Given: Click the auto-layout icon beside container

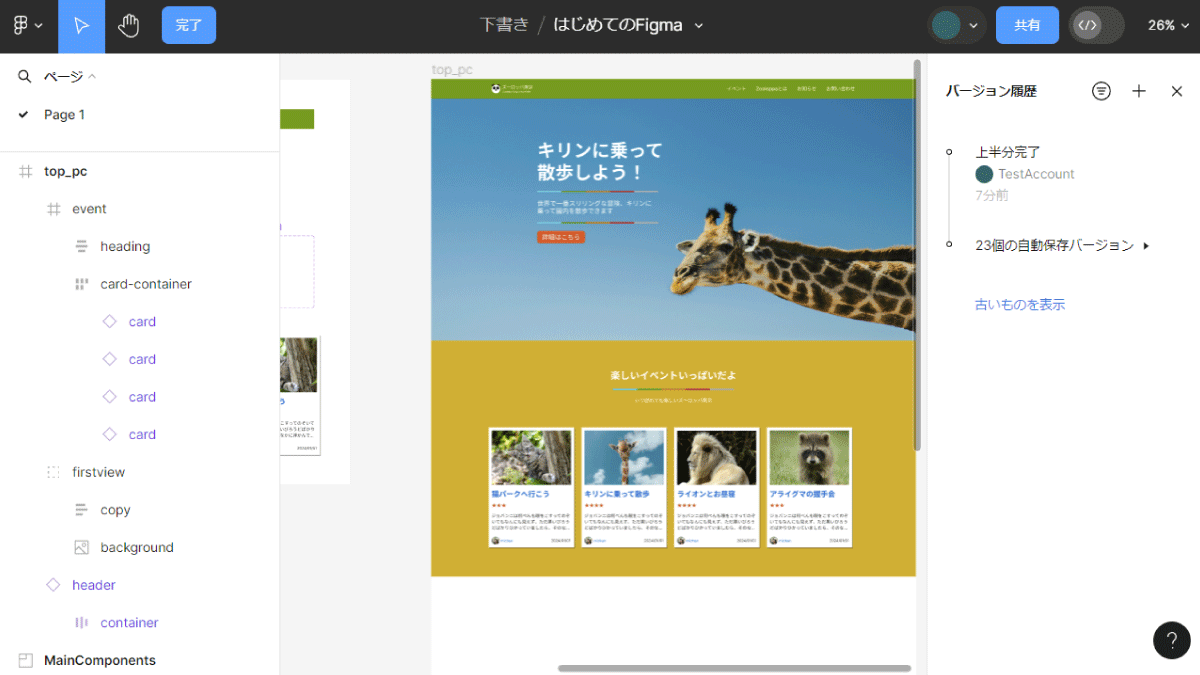Looking at the screenshot, I should coord(81,622).
